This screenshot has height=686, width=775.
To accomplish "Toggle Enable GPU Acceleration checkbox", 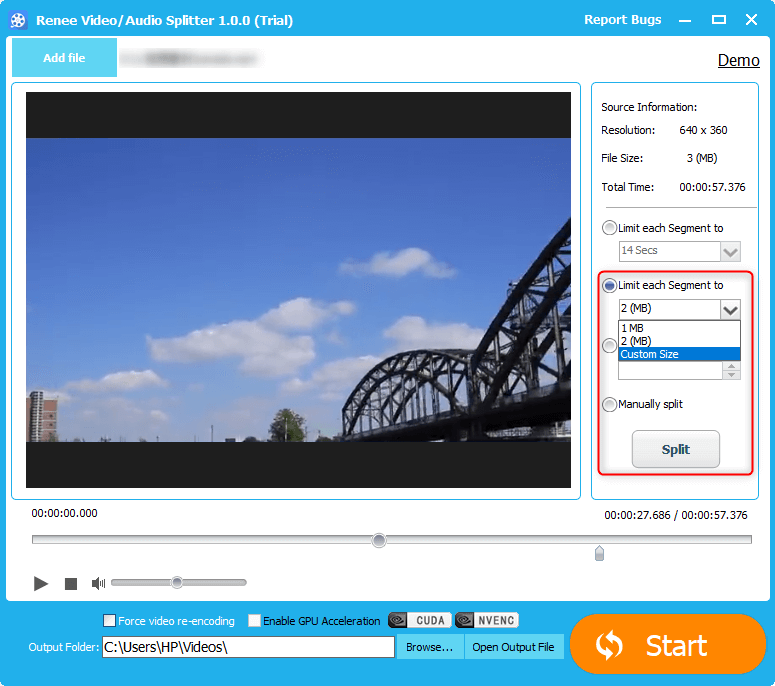I will coord(255,621).
